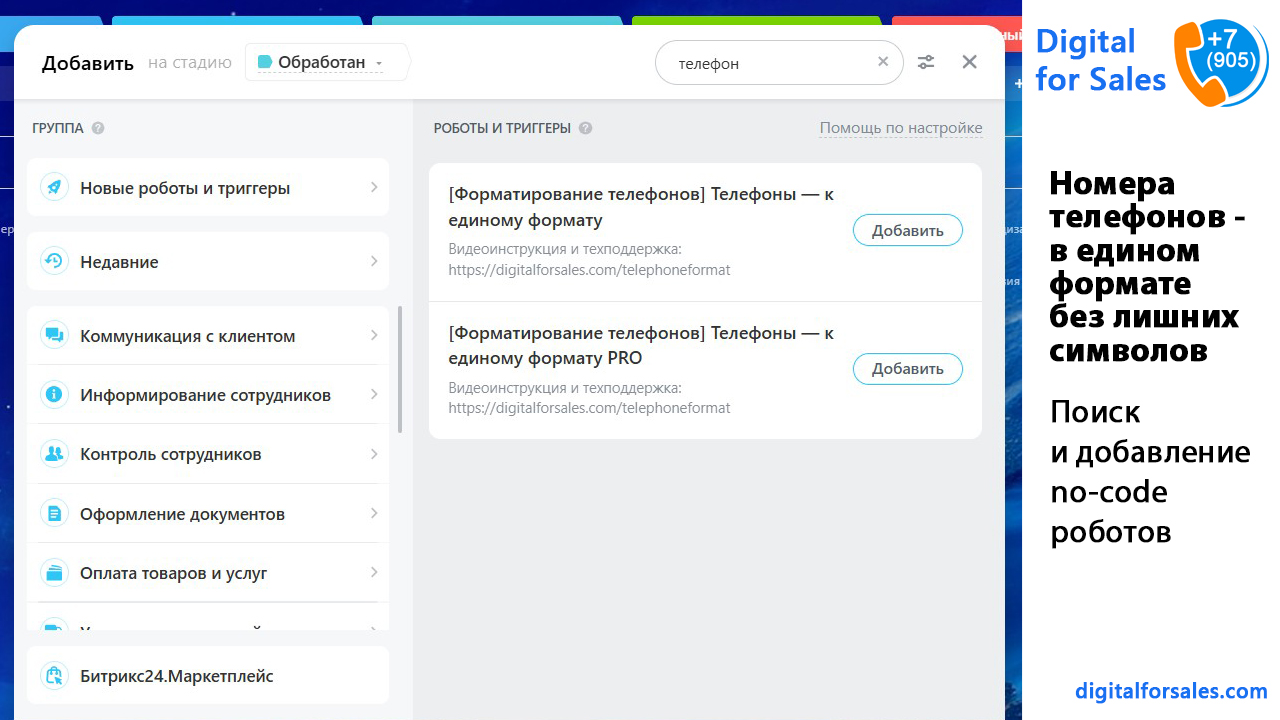Image resolution: width=1280 pixels, height=720 pixels.
Task: Click the clock icon beside Недавние
Action: click(x=53, y=261)
